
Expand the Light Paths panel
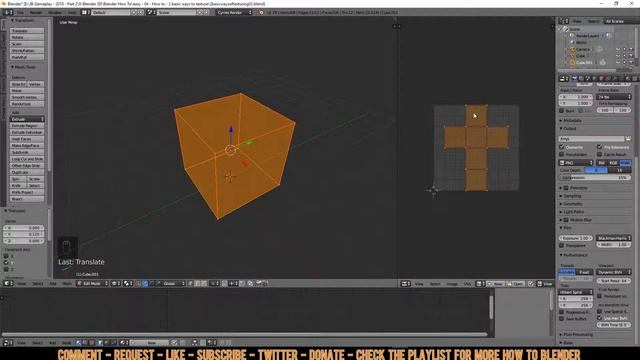tap(574, 212)
